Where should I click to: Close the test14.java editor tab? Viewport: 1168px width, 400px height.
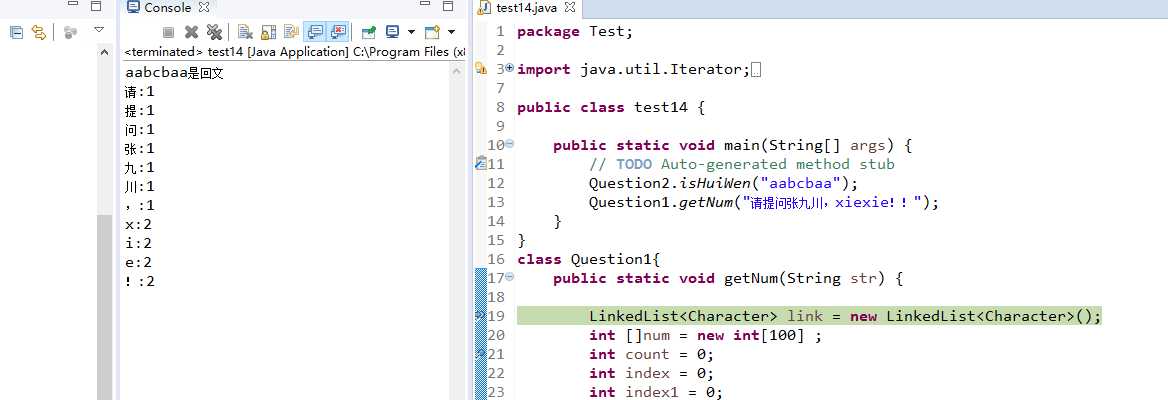pyautogui.click(x=570, y=7)
